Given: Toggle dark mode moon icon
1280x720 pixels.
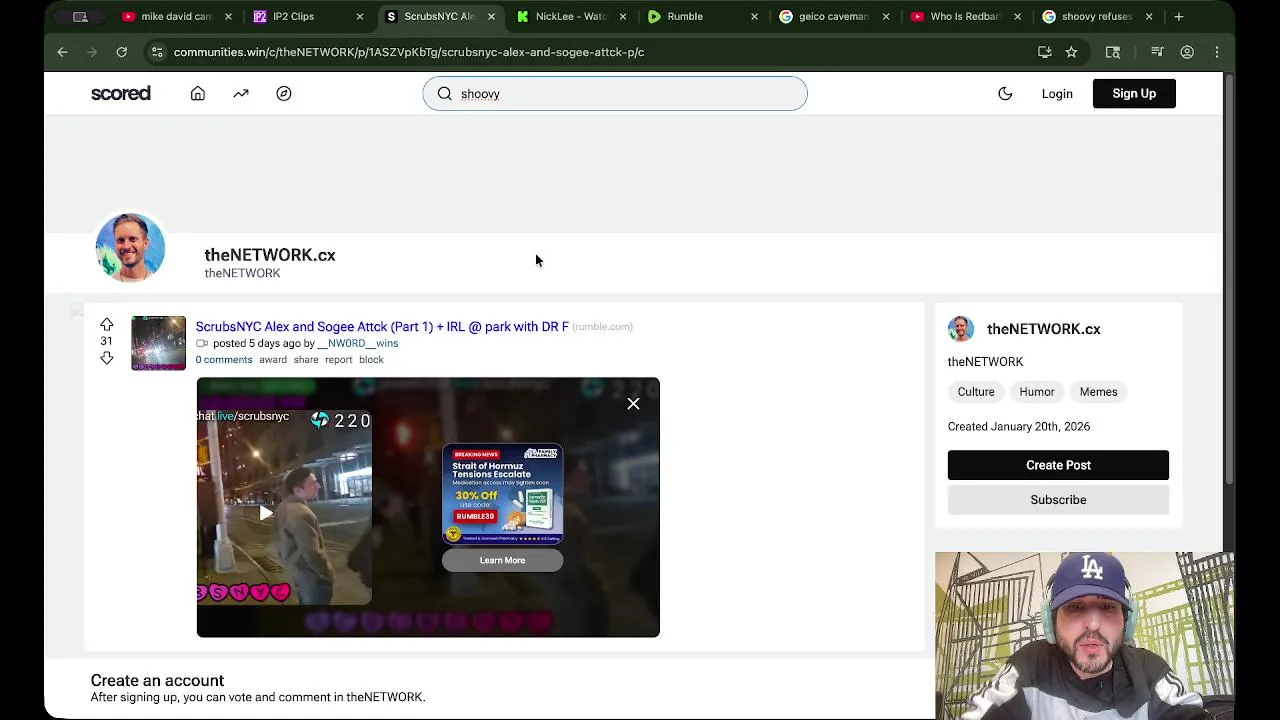Looking at the screenshot, I should pos(1005,94).
